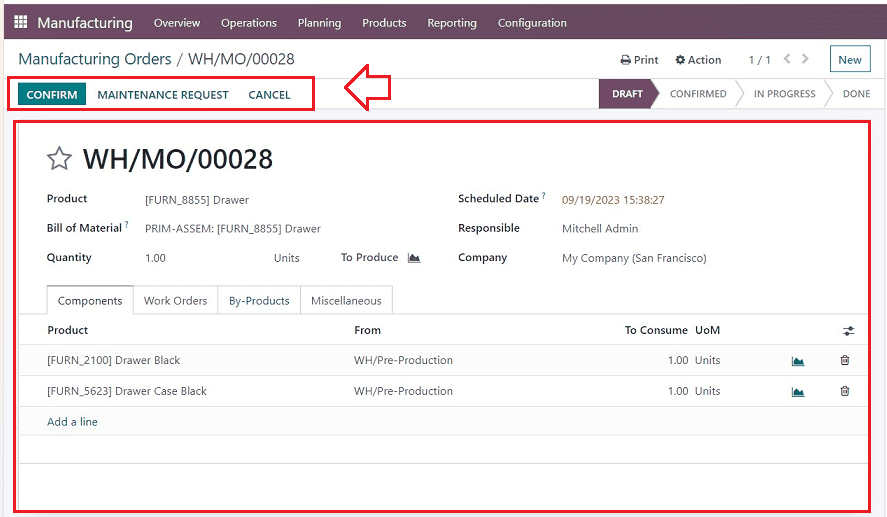This screenshot has height=517, width=887.
Task: Delete the Drawer Black component line
Action: tap(845, 360)
